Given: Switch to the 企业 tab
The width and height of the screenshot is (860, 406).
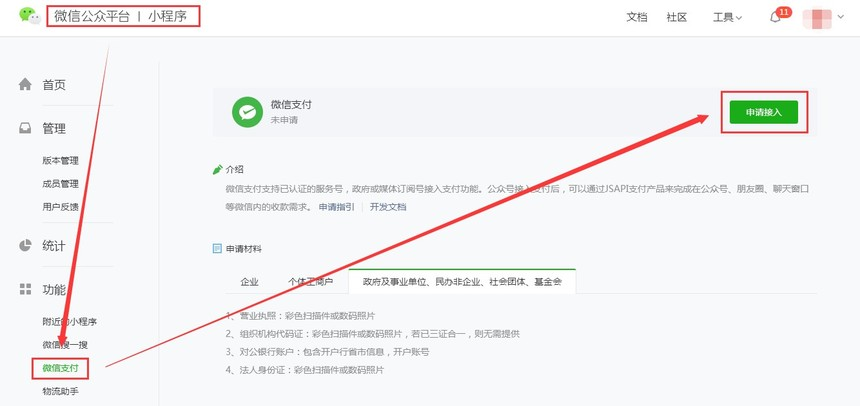Looking at the screenshot, I should pyautogui.click(x=250, y=282).
